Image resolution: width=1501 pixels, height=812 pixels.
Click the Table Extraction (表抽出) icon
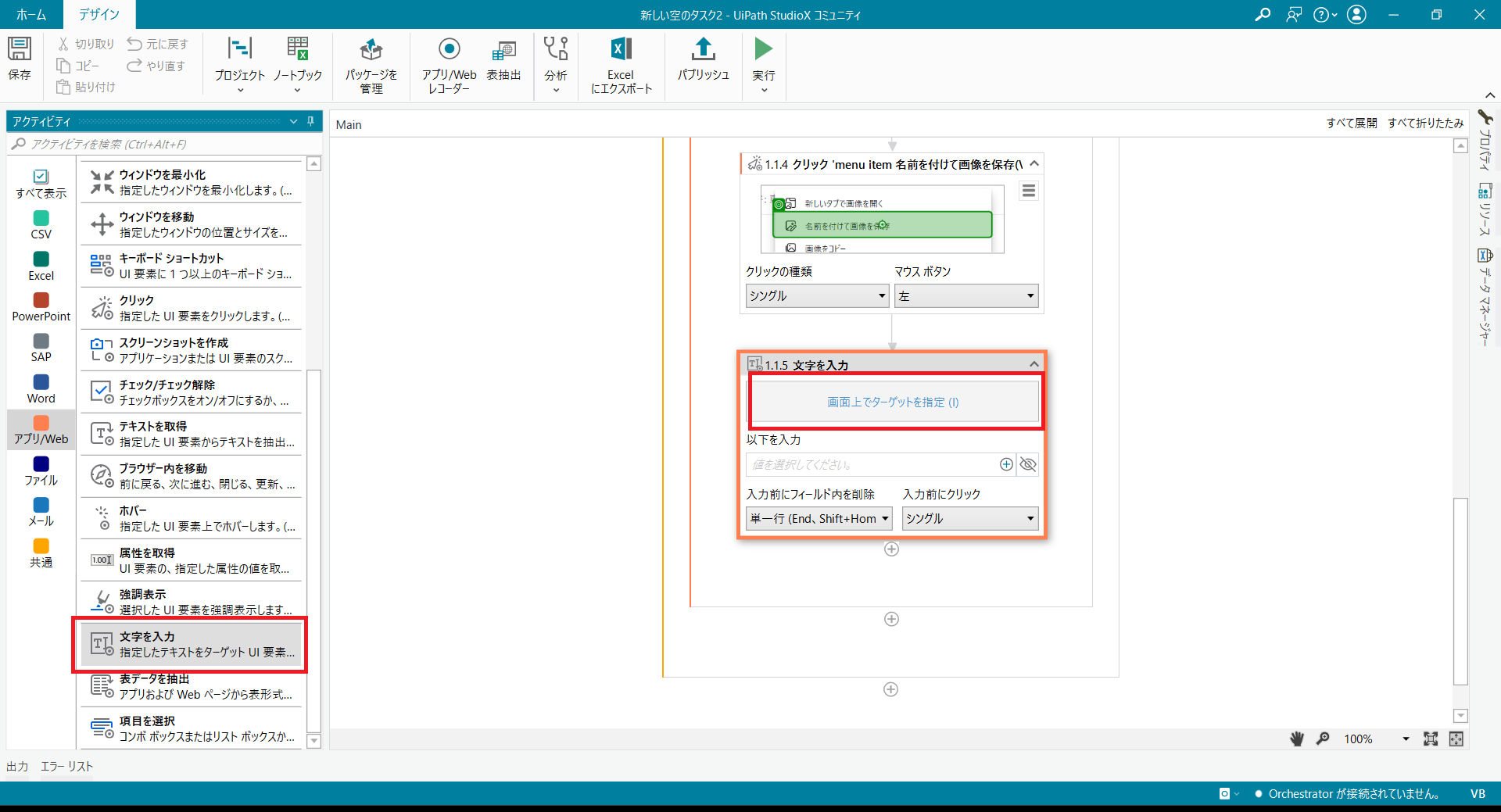click(x=503, y=50)
